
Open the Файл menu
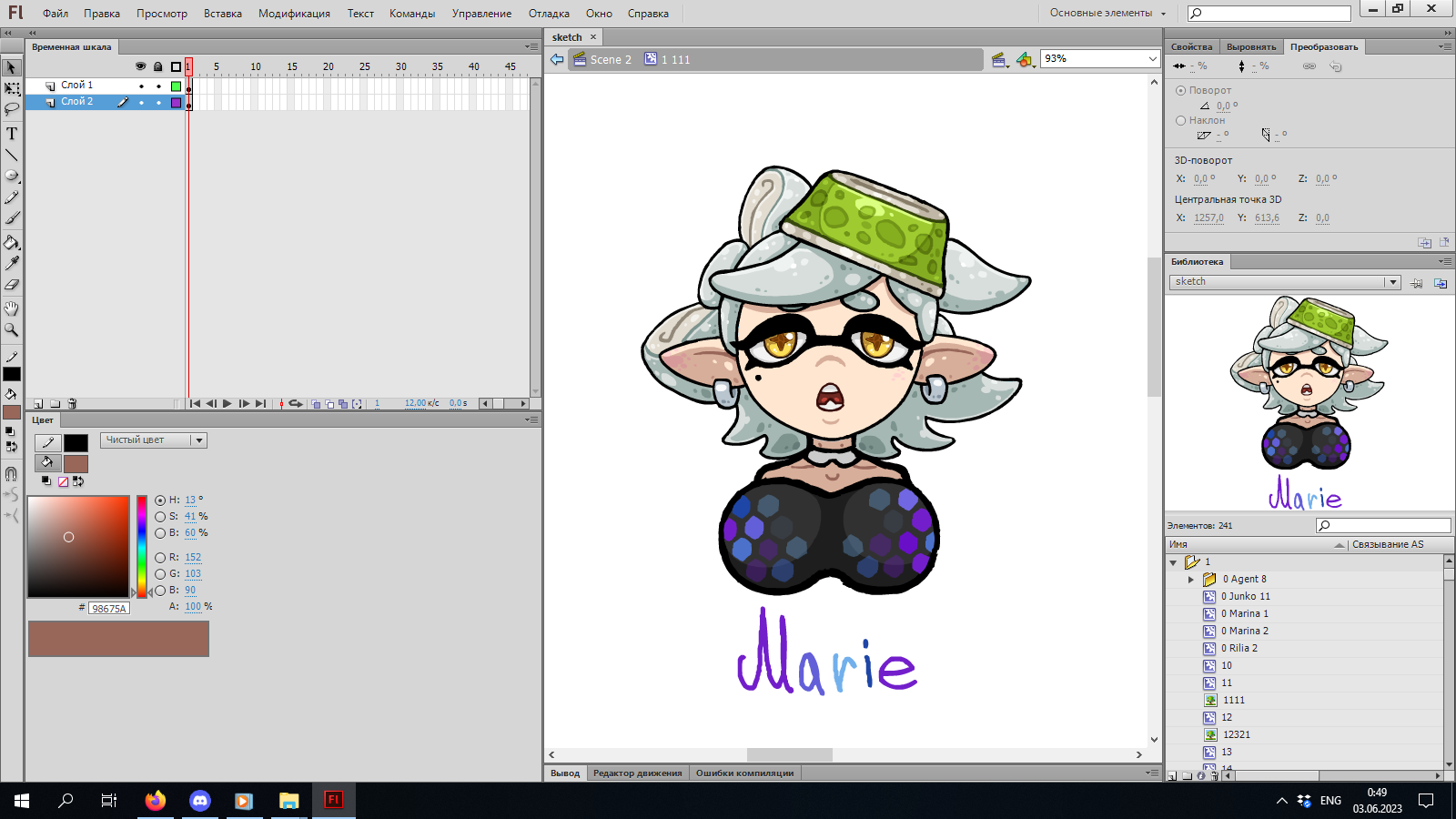point(56,14)
